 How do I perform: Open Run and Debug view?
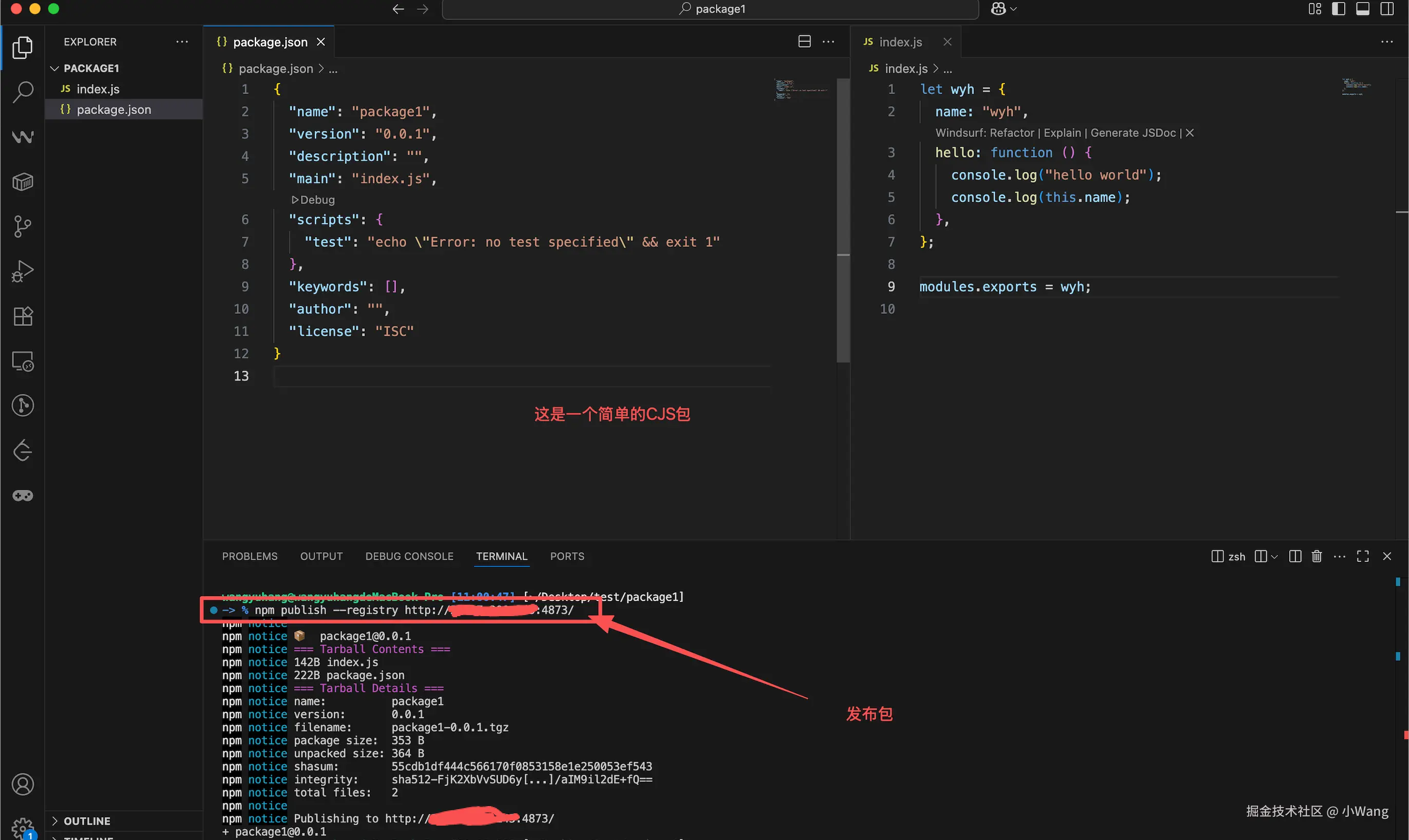click(23, 271)
